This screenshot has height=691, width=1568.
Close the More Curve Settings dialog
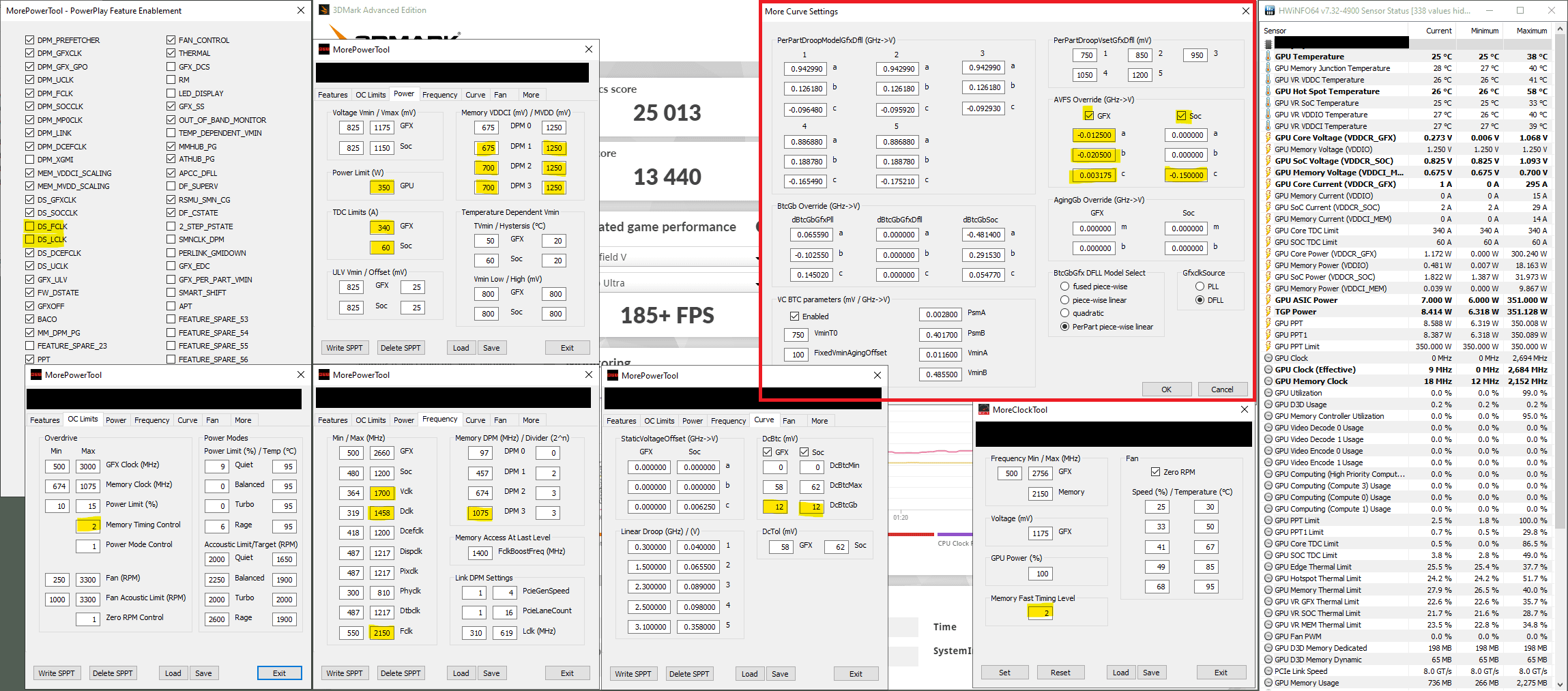[x=1245, y=11]
